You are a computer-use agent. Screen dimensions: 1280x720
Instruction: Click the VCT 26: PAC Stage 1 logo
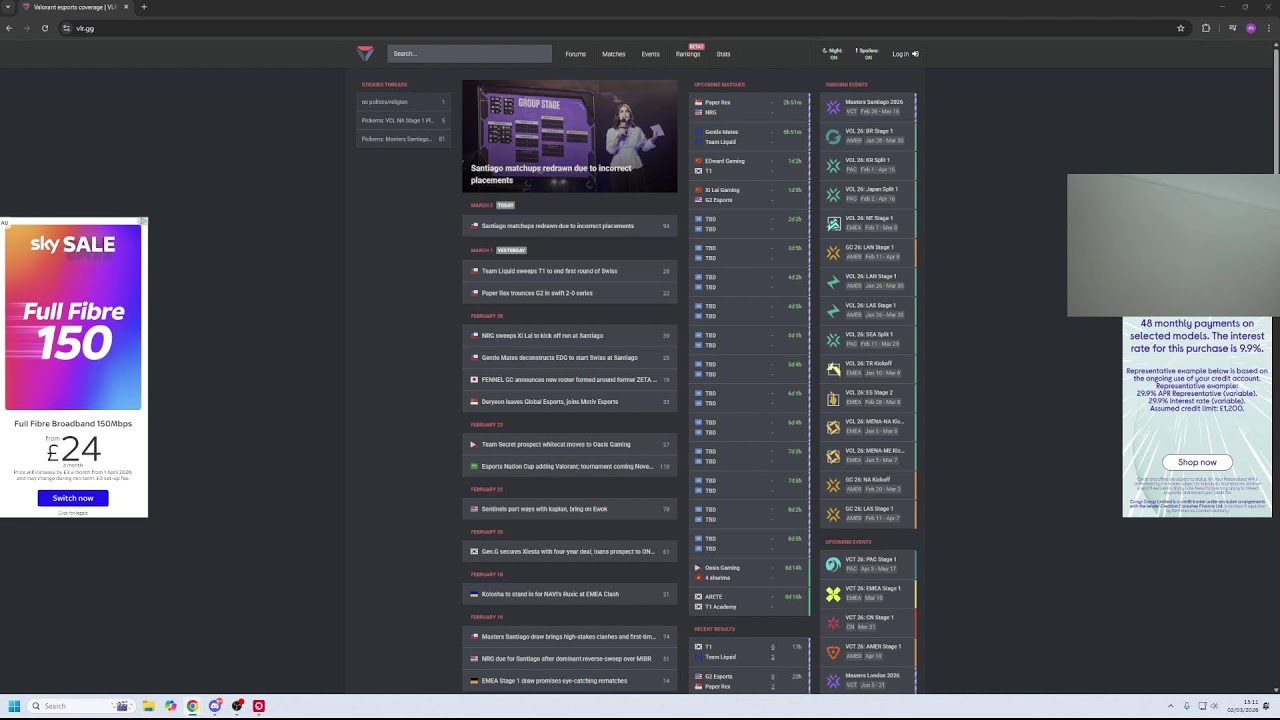tap(833, 564)
